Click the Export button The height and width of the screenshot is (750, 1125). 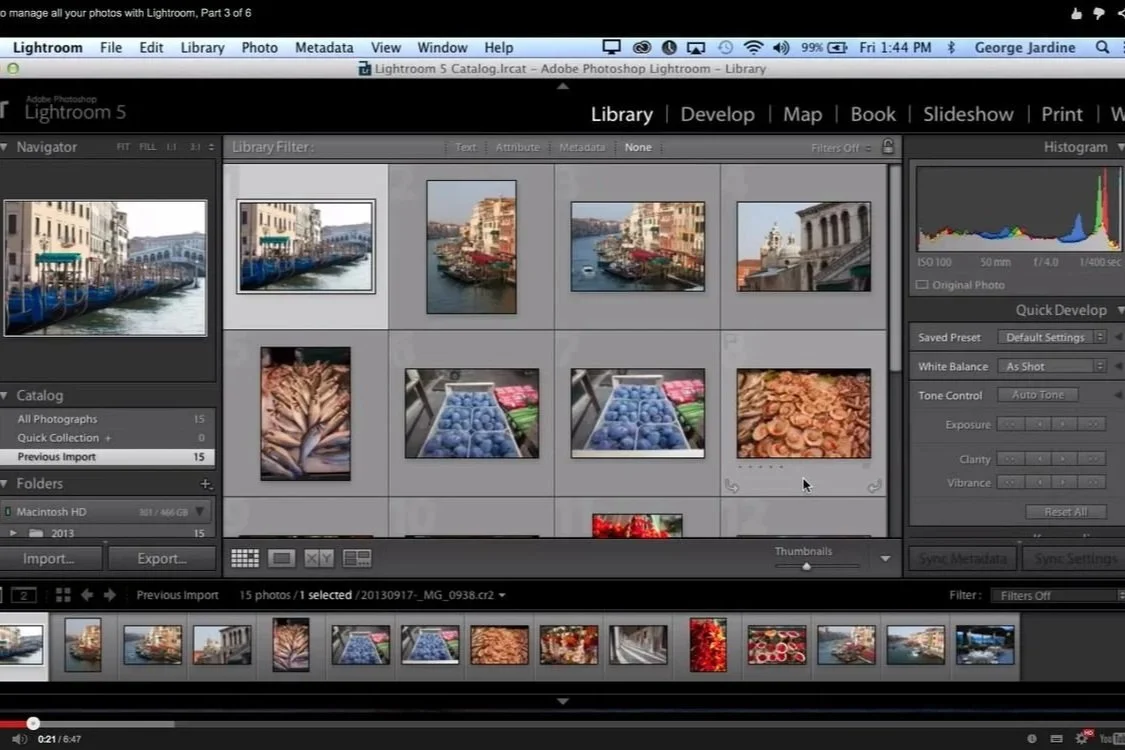pos(162,558)
